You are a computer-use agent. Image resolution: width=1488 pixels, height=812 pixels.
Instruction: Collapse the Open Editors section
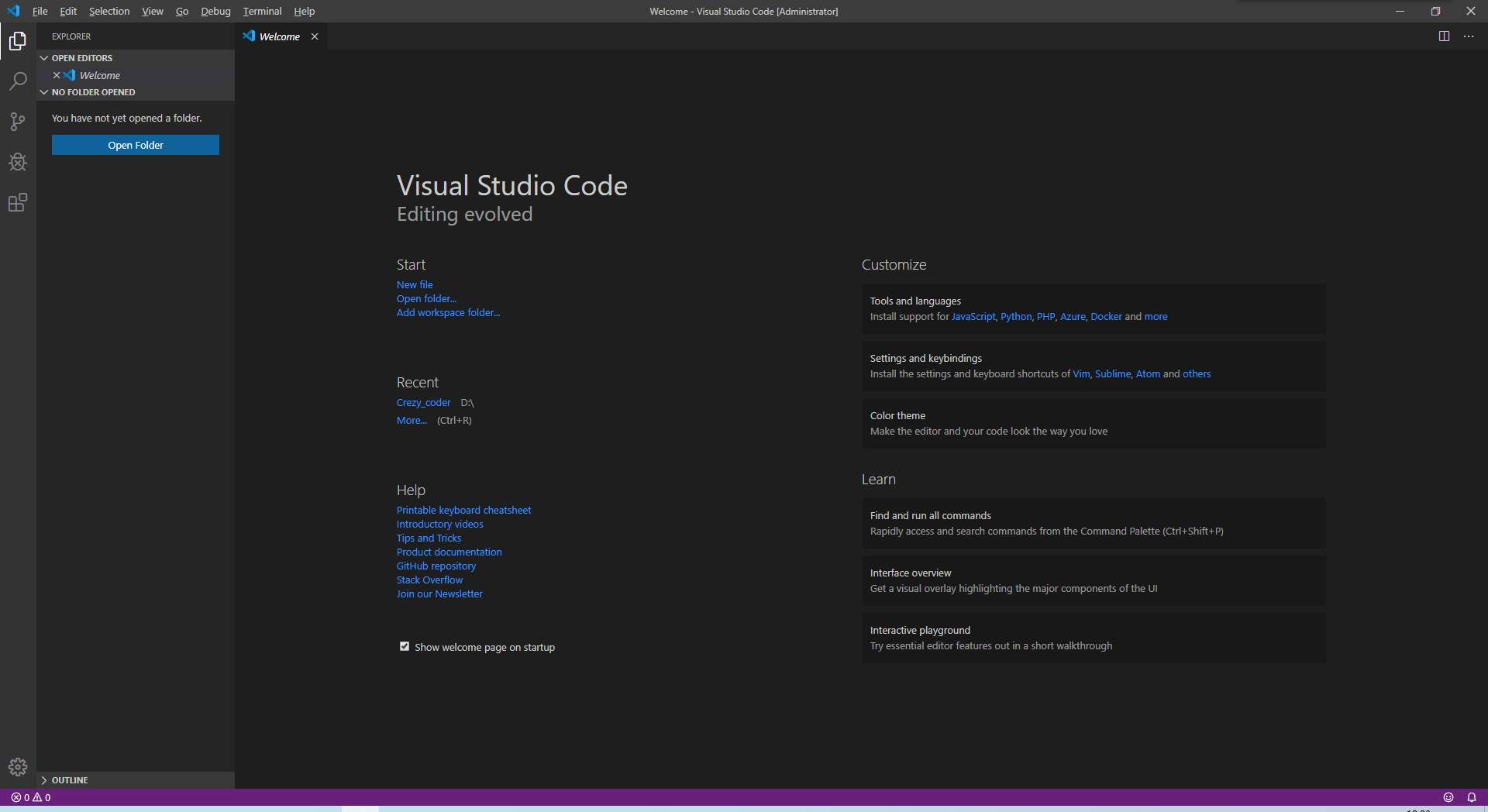point(136,58)
